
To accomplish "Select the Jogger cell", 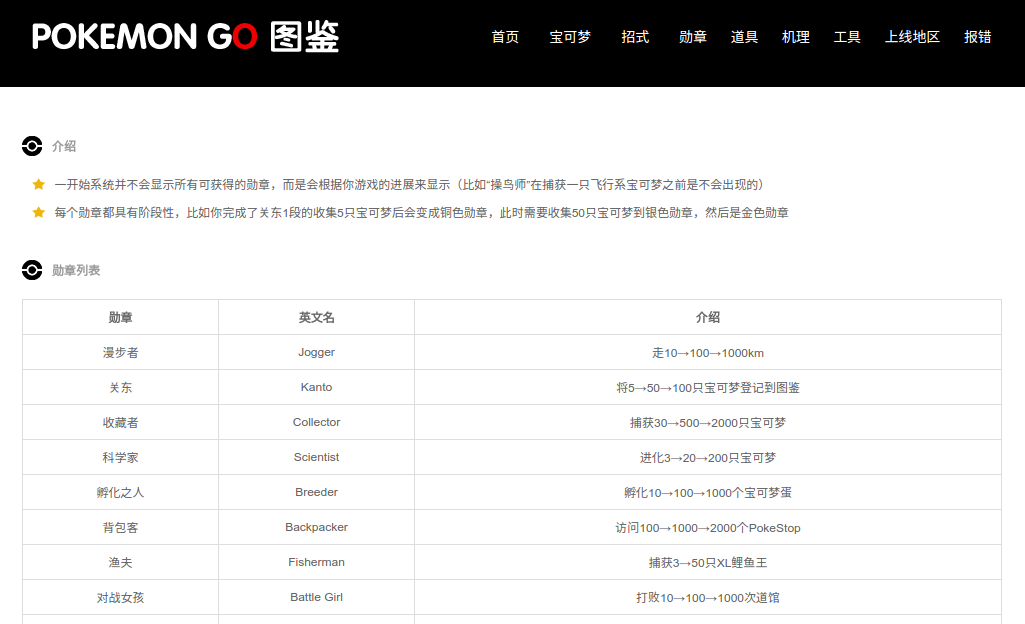I will (316, 352).
